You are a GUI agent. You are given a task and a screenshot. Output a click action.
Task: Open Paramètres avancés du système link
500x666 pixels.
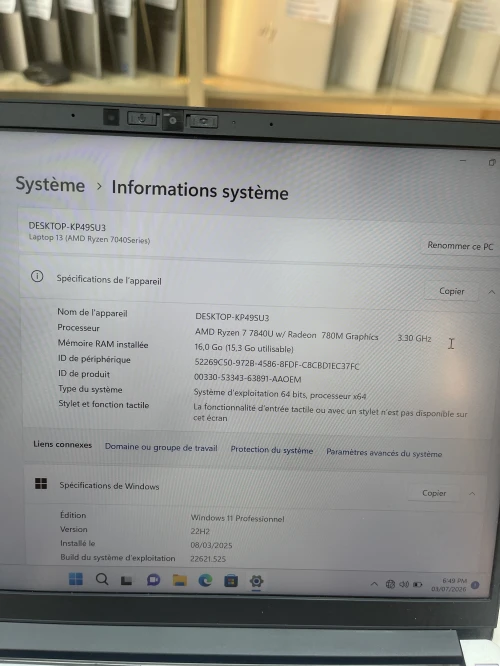click(x=384, y=453)
